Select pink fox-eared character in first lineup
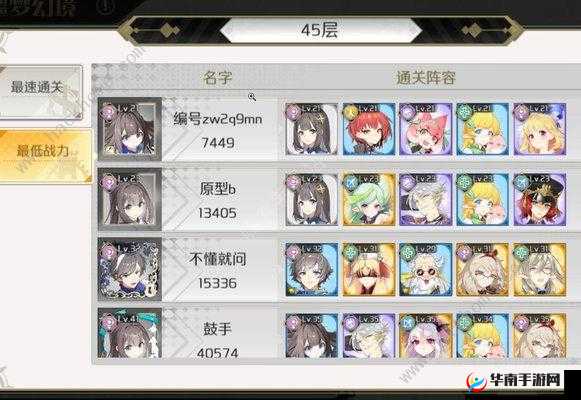This screenshot has width=581, height=400. point(425,129)
